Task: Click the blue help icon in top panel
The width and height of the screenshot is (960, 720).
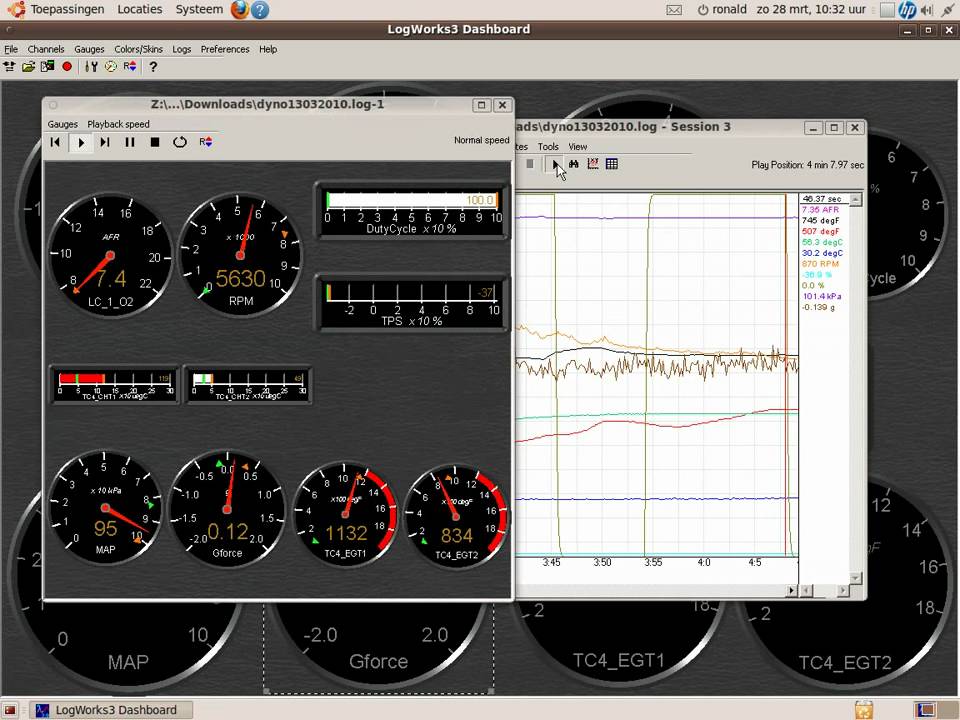Action: (x=260, y=10)
